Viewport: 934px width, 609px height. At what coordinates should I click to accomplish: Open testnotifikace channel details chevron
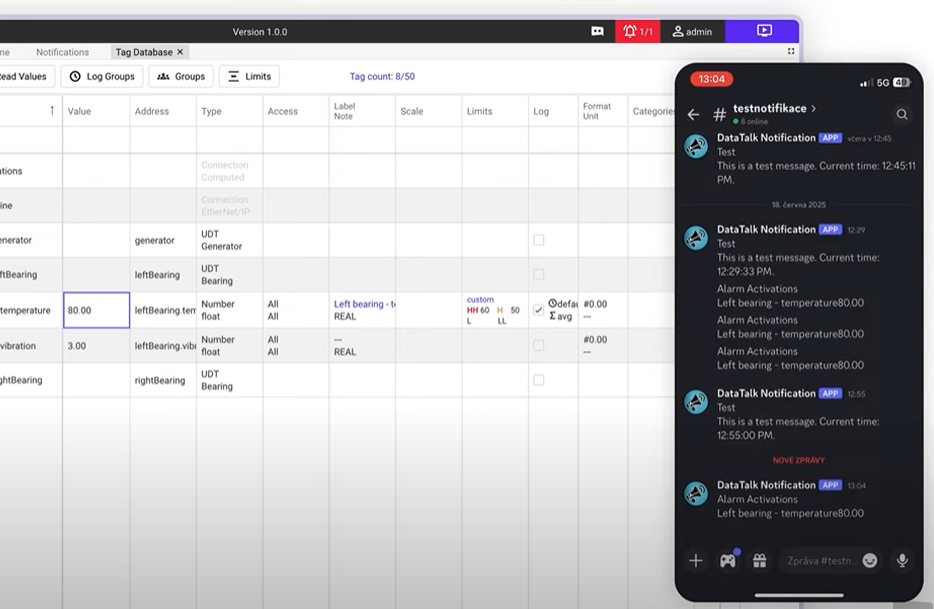[x=814, y=108]
